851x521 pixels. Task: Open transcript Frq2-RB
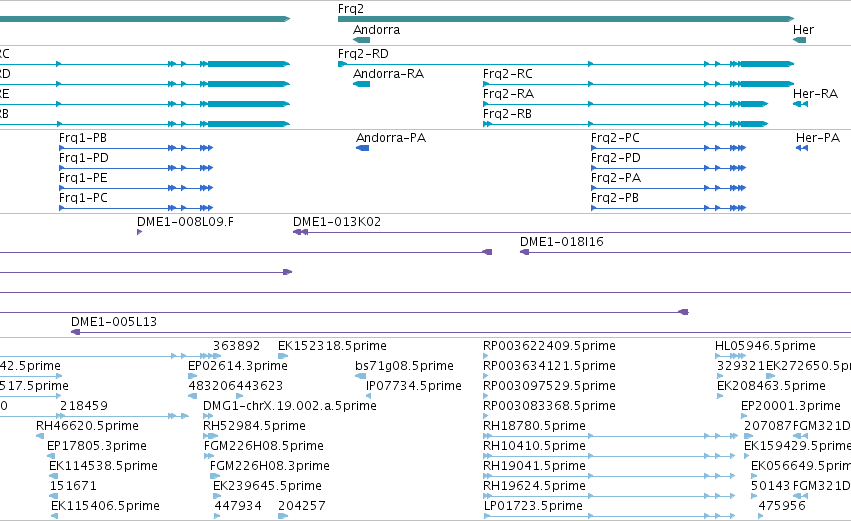point(507,114)
